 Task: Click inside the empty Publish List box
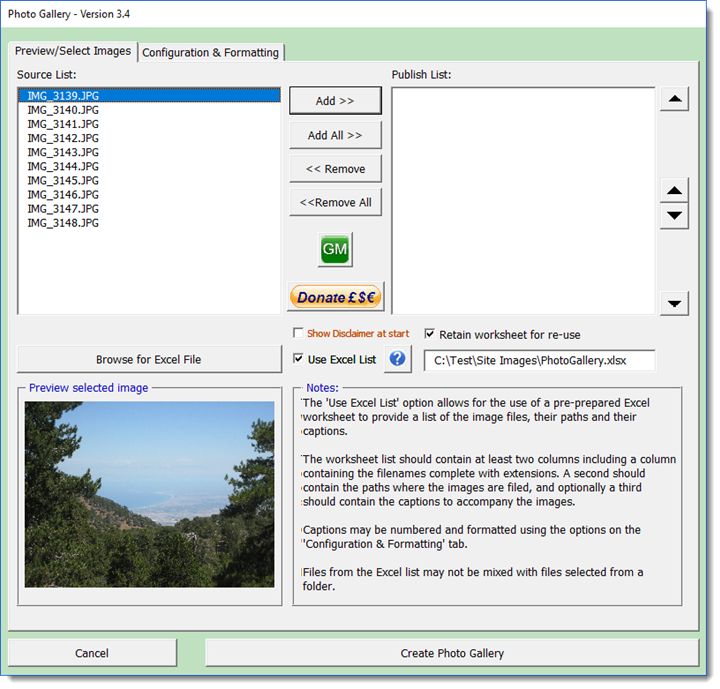click(523, 201)
